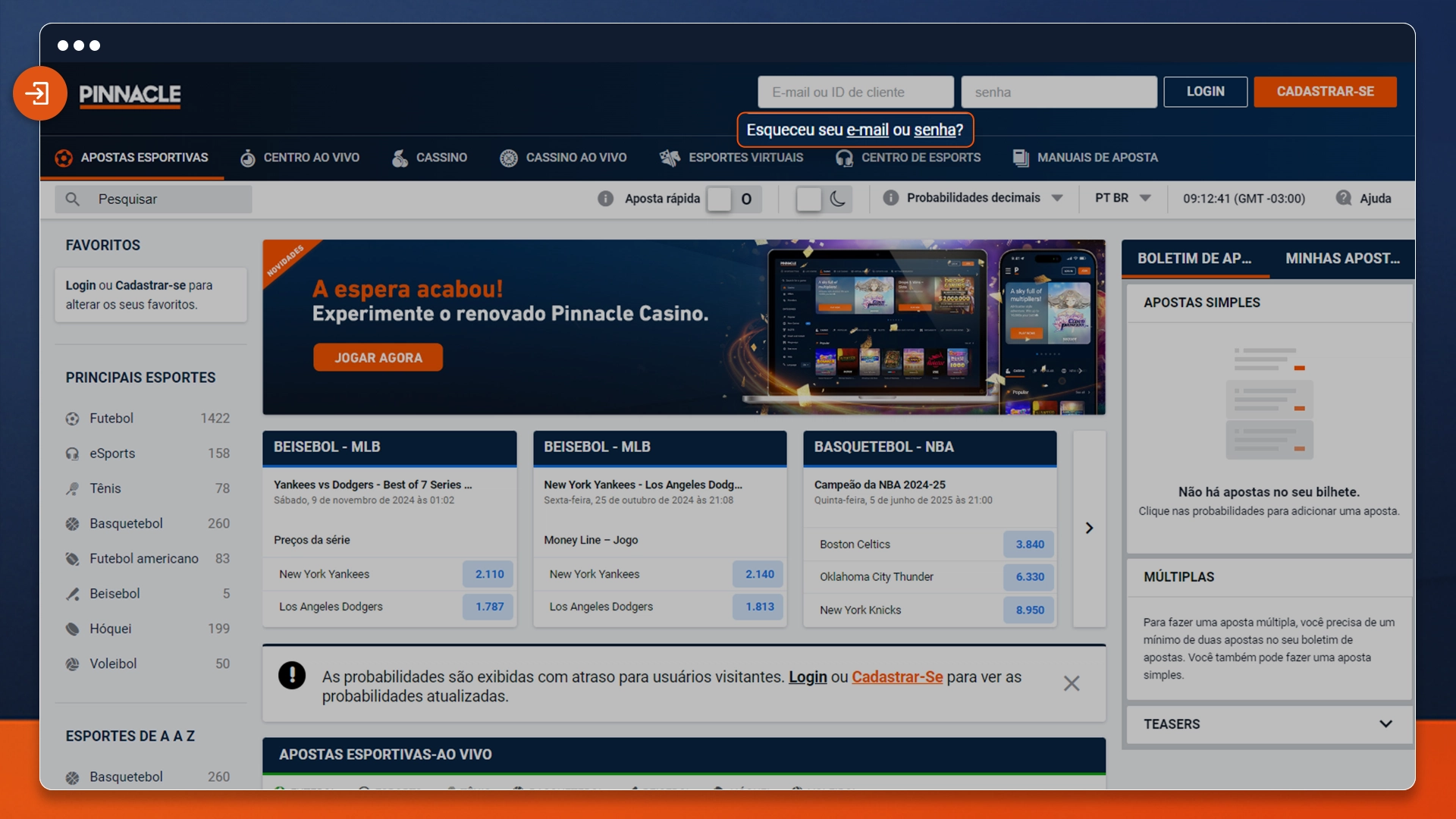Click the Beisebol bat icon
1456x819 pixels.
click(x=73, y=594)
